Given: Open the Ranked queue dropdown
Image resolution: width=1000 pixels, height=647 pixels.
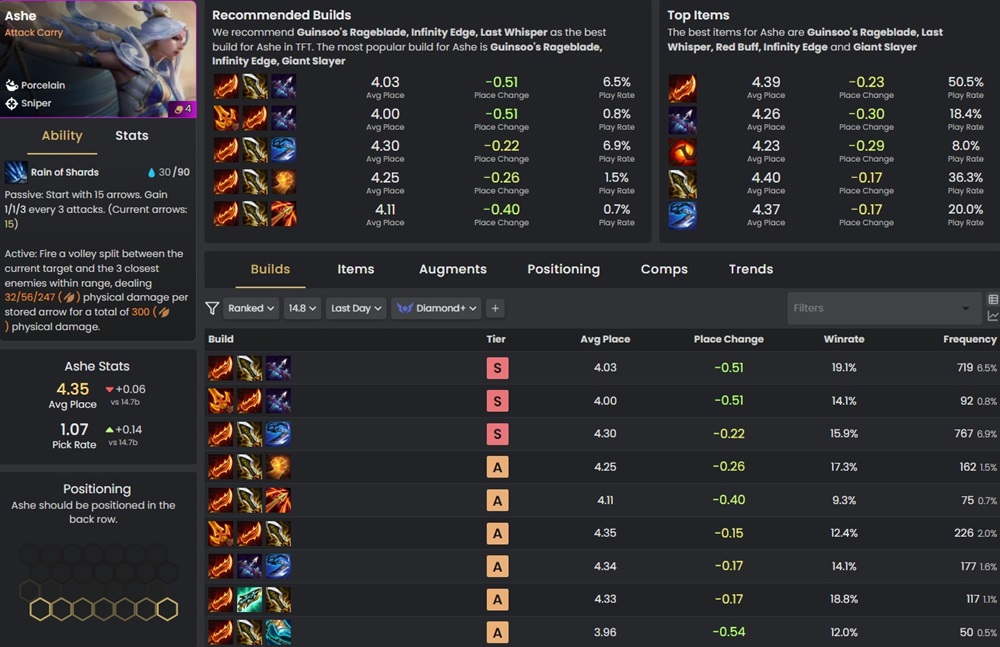Looking at the screenshot, I should coord(251,308).
